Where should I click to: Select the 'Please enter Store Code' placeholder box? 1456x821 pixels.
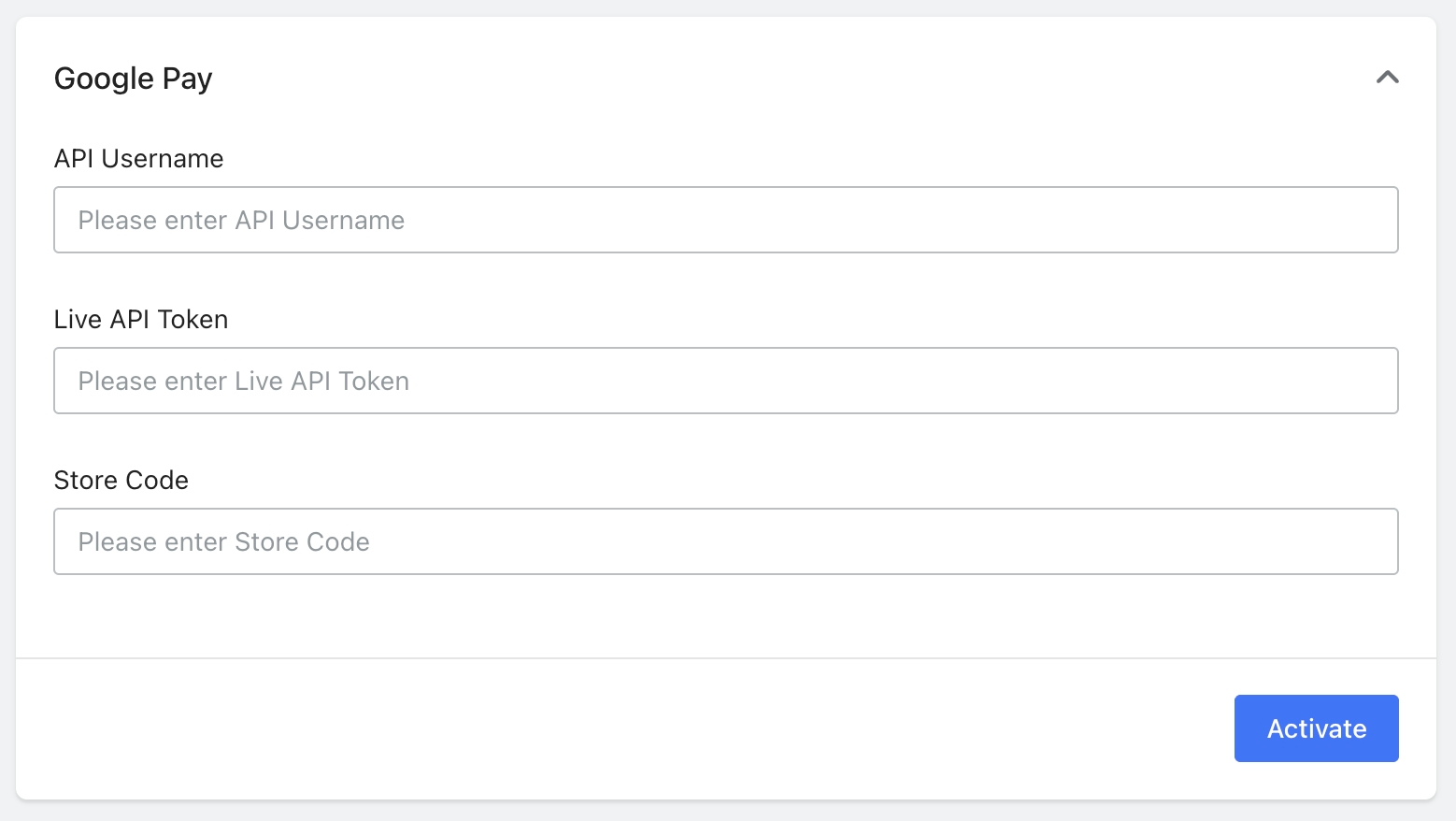pos(725,541)
